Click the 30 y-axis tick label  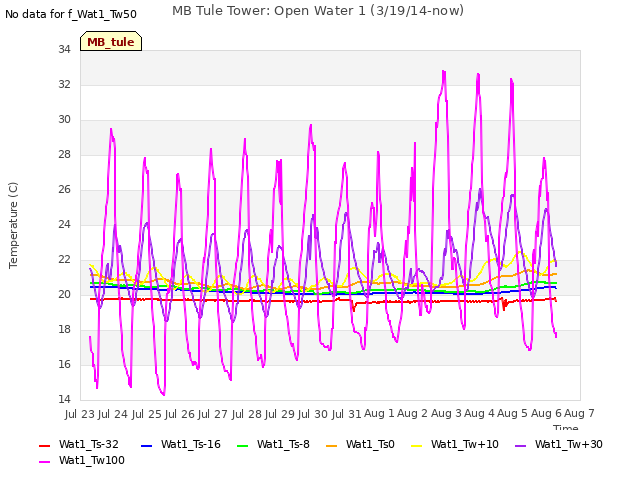pos(64,119)
